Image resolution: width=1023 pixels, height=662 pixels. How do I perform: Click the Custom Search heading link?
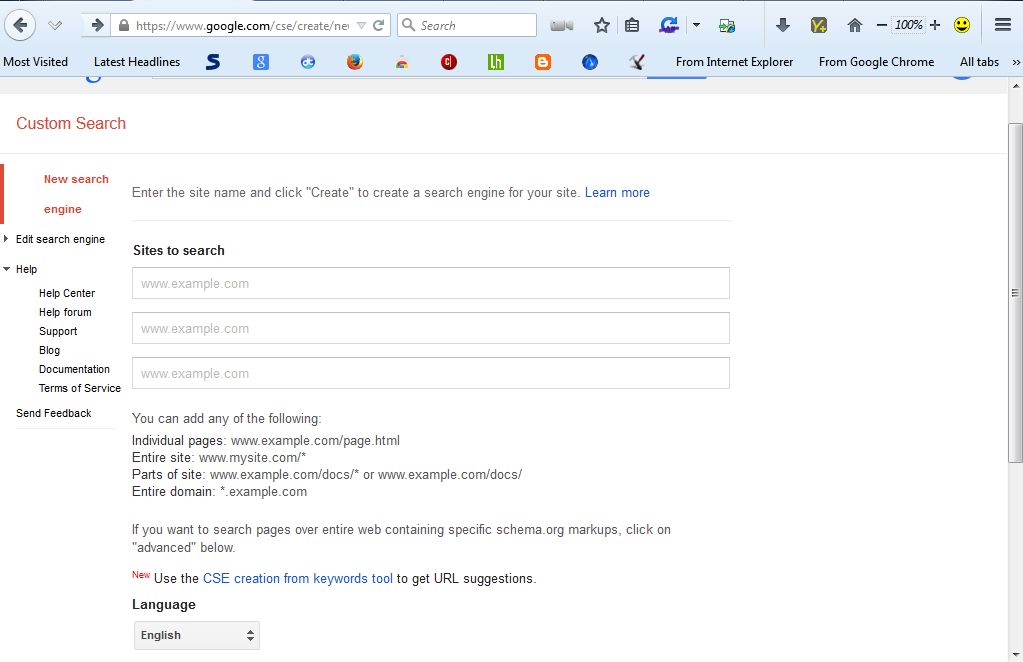click(71, 123)
